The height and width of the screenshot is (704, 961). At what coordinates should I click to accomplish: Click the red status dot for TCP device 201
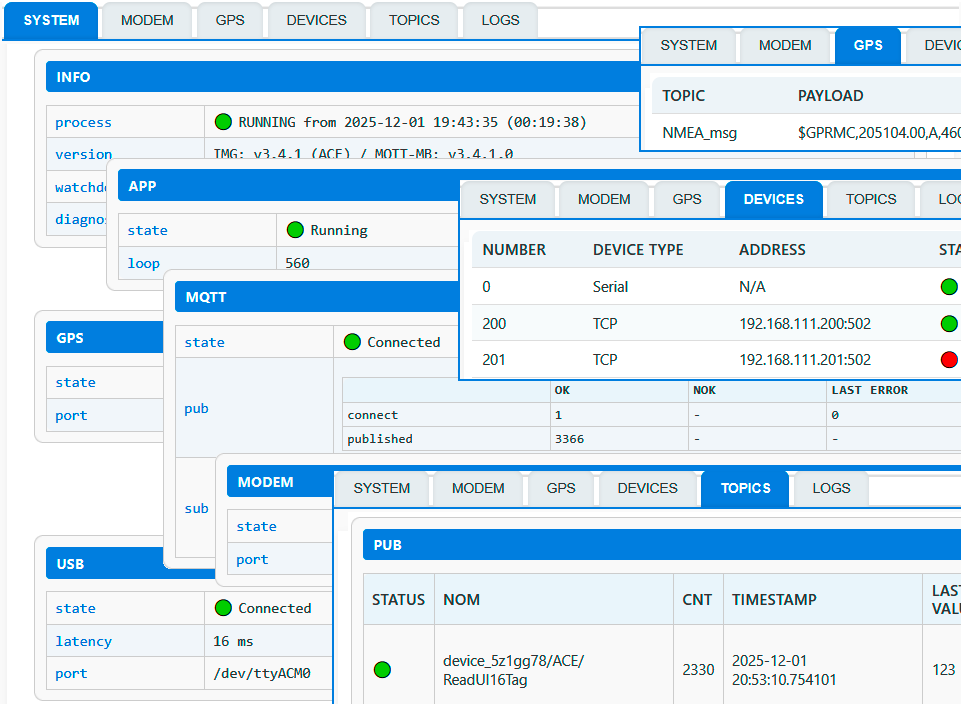pos(948,359)
